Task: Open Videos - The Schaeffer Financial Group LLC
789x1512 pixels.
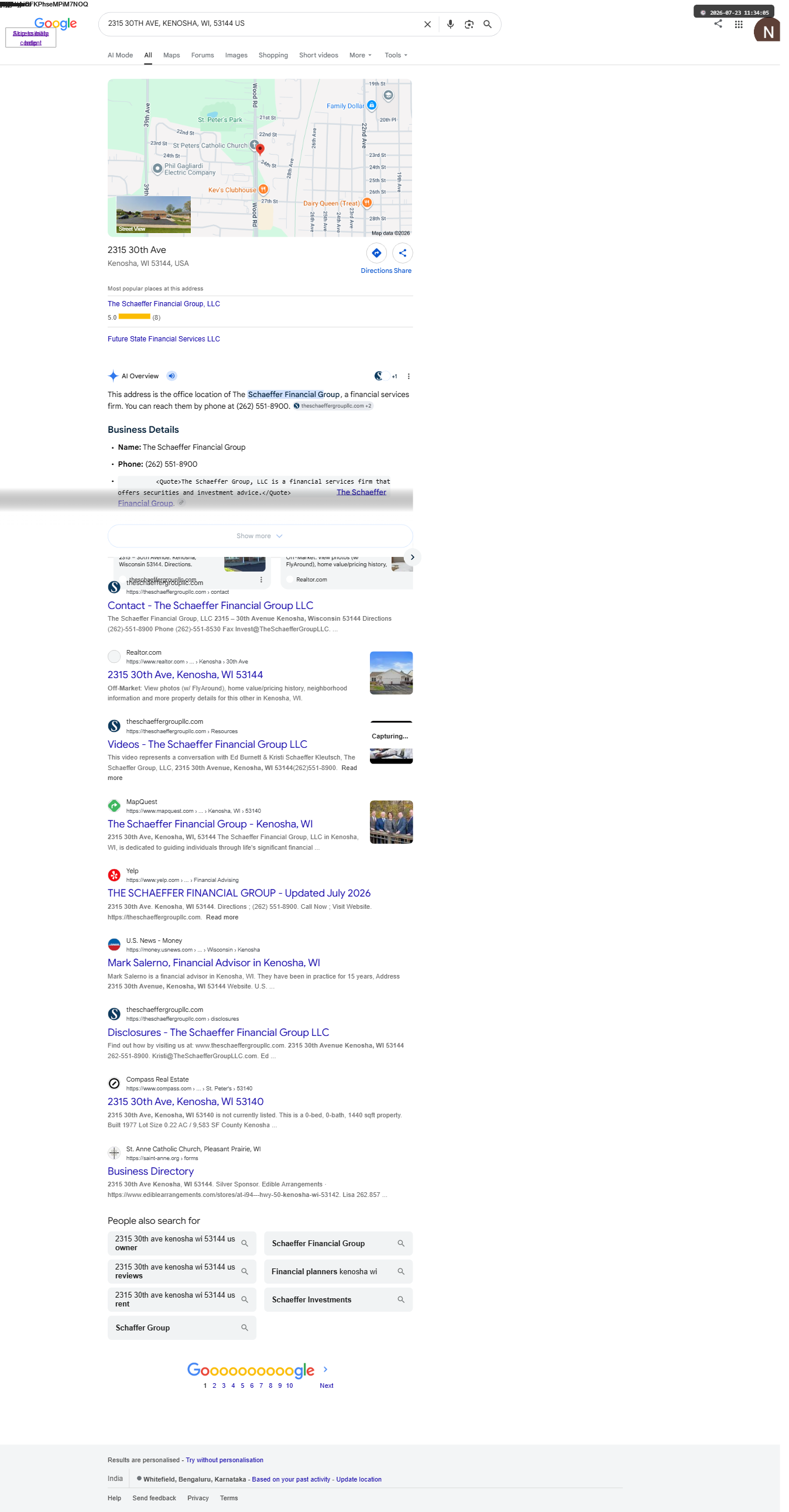Action: tap(208, 744)
